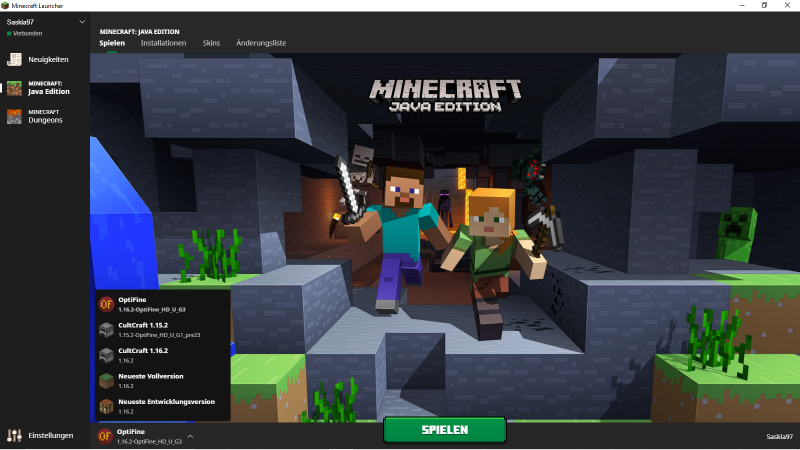Pick the CultCraft 1.15.2 furnace icon

(105, 329)
